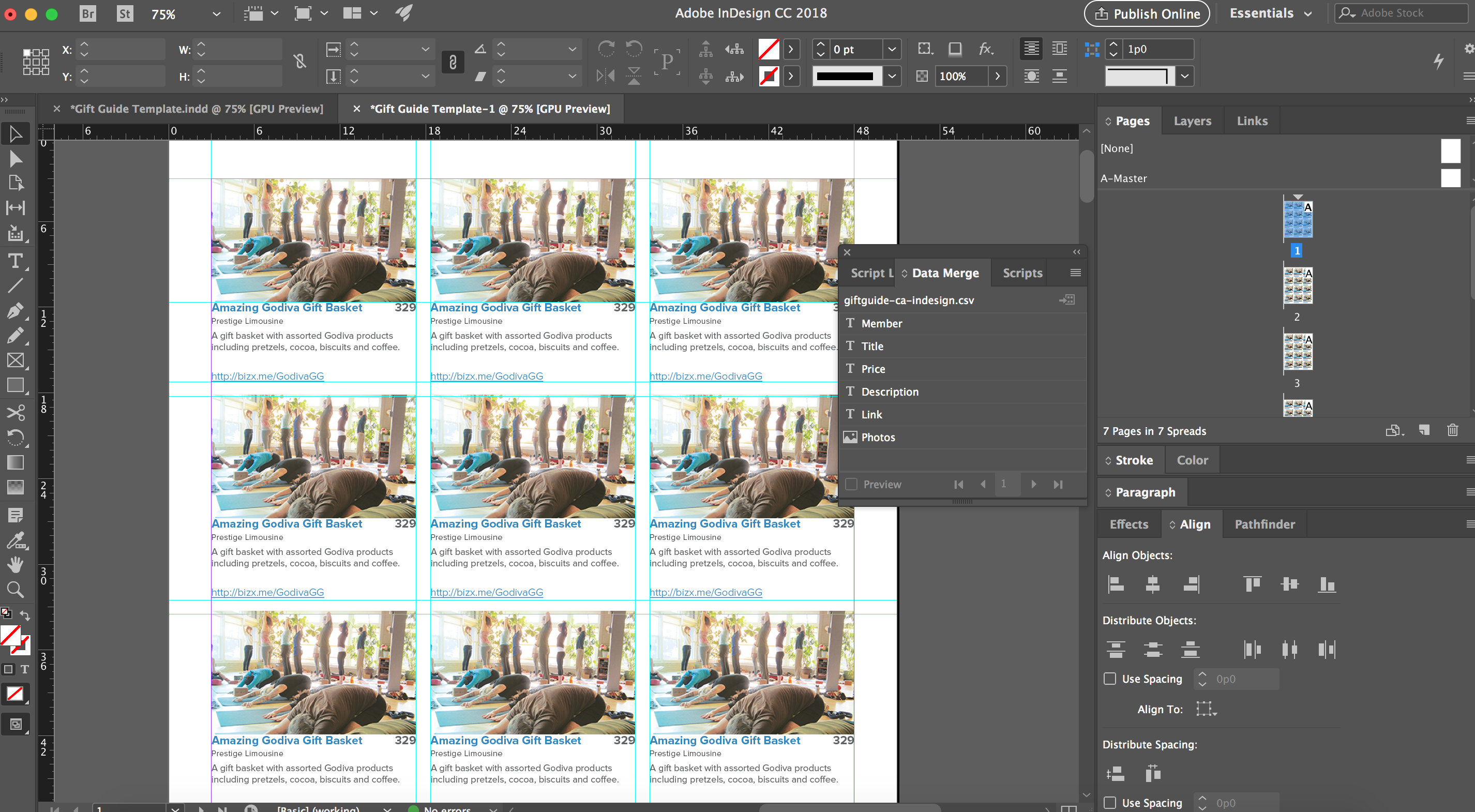The image size is (1475, 812).
Task: Switch to Gift Guide Template.indd document tab
Action: pos(197,109)
